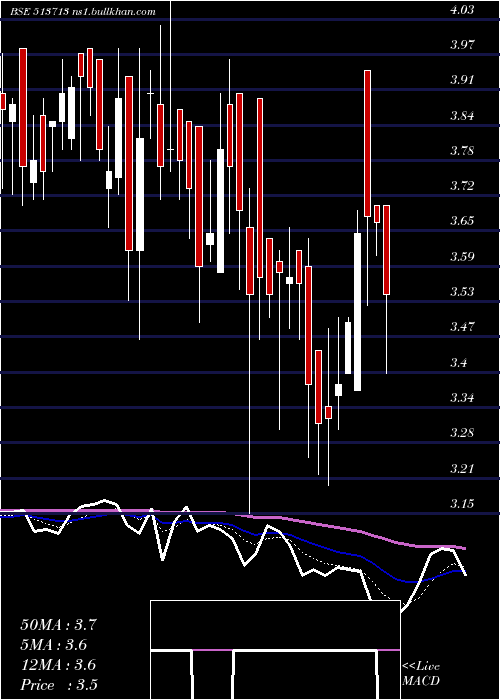Click the 5MA : 3.6 reading
The image size is (500, 700).
coord(54,645)
